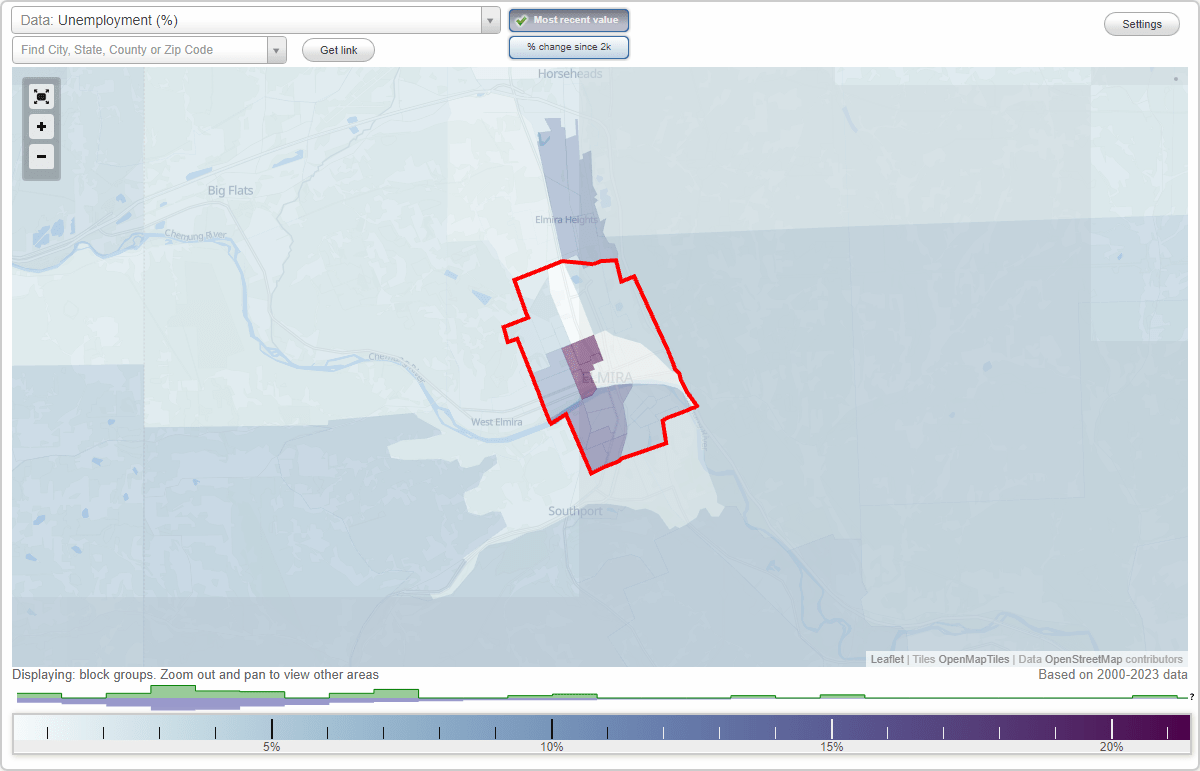Click the fit-to-full-extent map icon
Screen dimensions: 1200x771
(x=41, y=96)
